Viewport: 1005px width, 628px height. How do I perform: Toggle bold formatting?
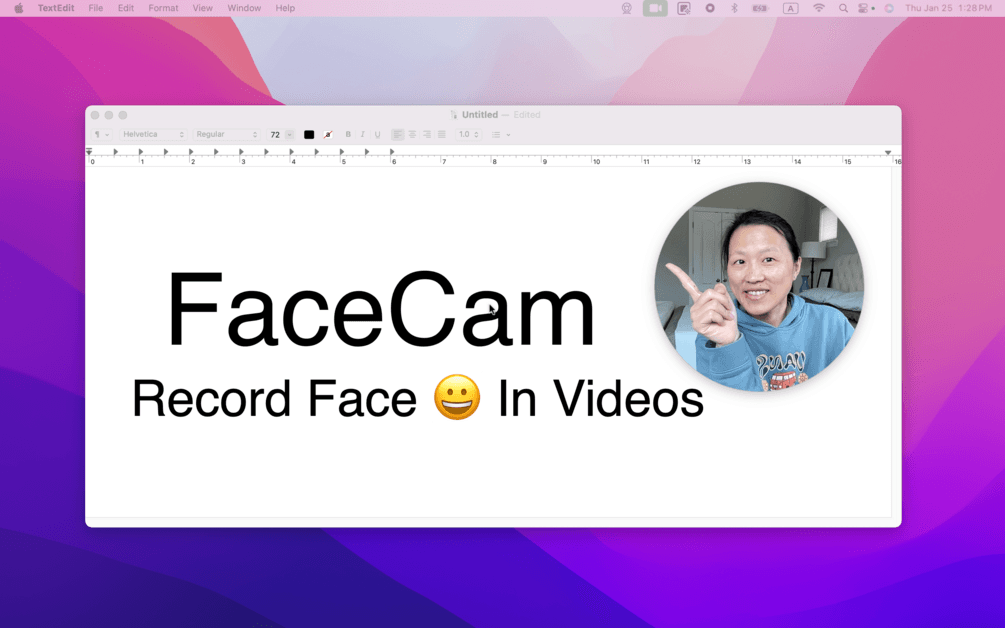pos(349,134)
